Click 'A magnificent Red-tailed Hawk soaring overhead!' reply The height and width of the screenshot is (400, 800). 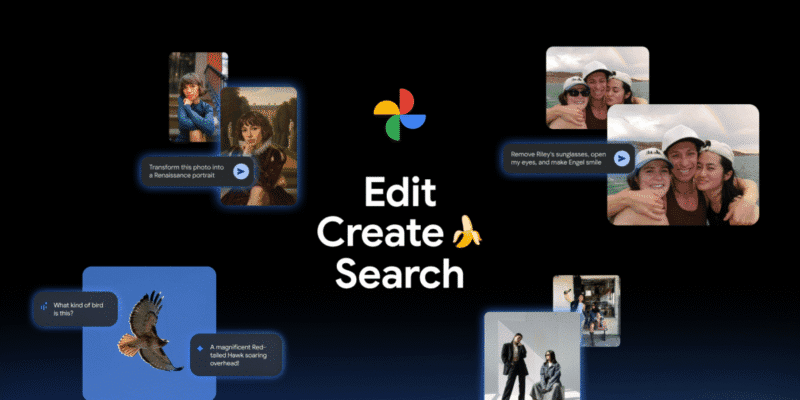(x=236, y=355)
